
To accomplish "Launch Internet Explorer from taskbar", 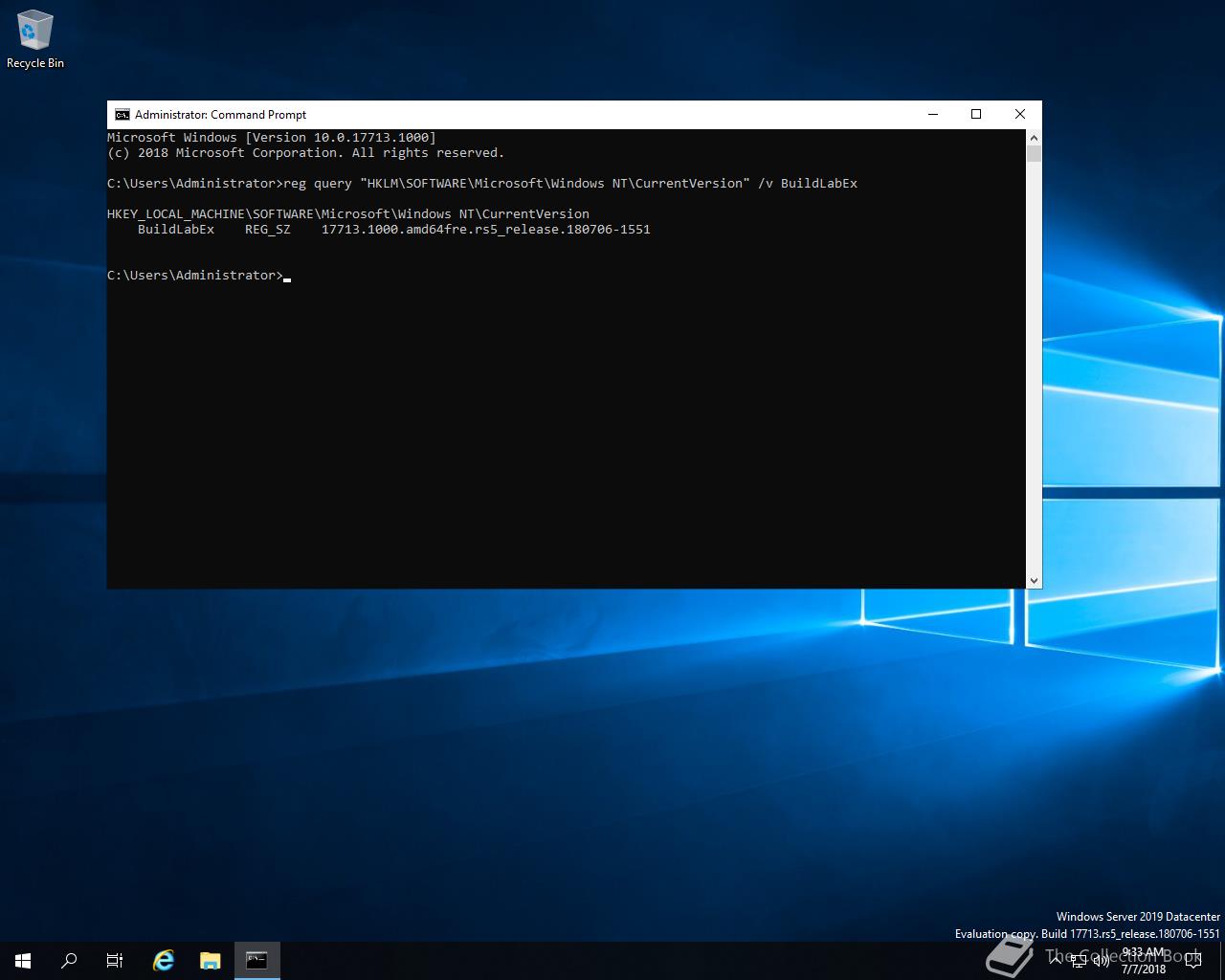I will pos(164,961).
